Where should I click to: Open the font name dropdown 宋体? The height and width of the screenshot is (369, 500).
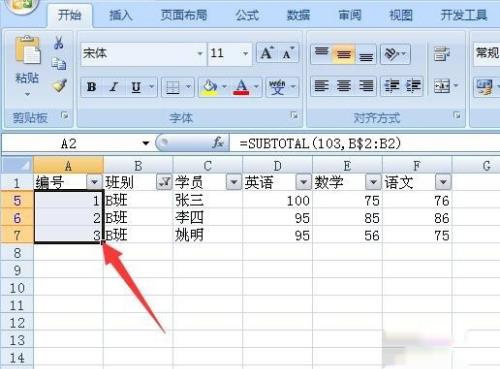tap(200, 53)
